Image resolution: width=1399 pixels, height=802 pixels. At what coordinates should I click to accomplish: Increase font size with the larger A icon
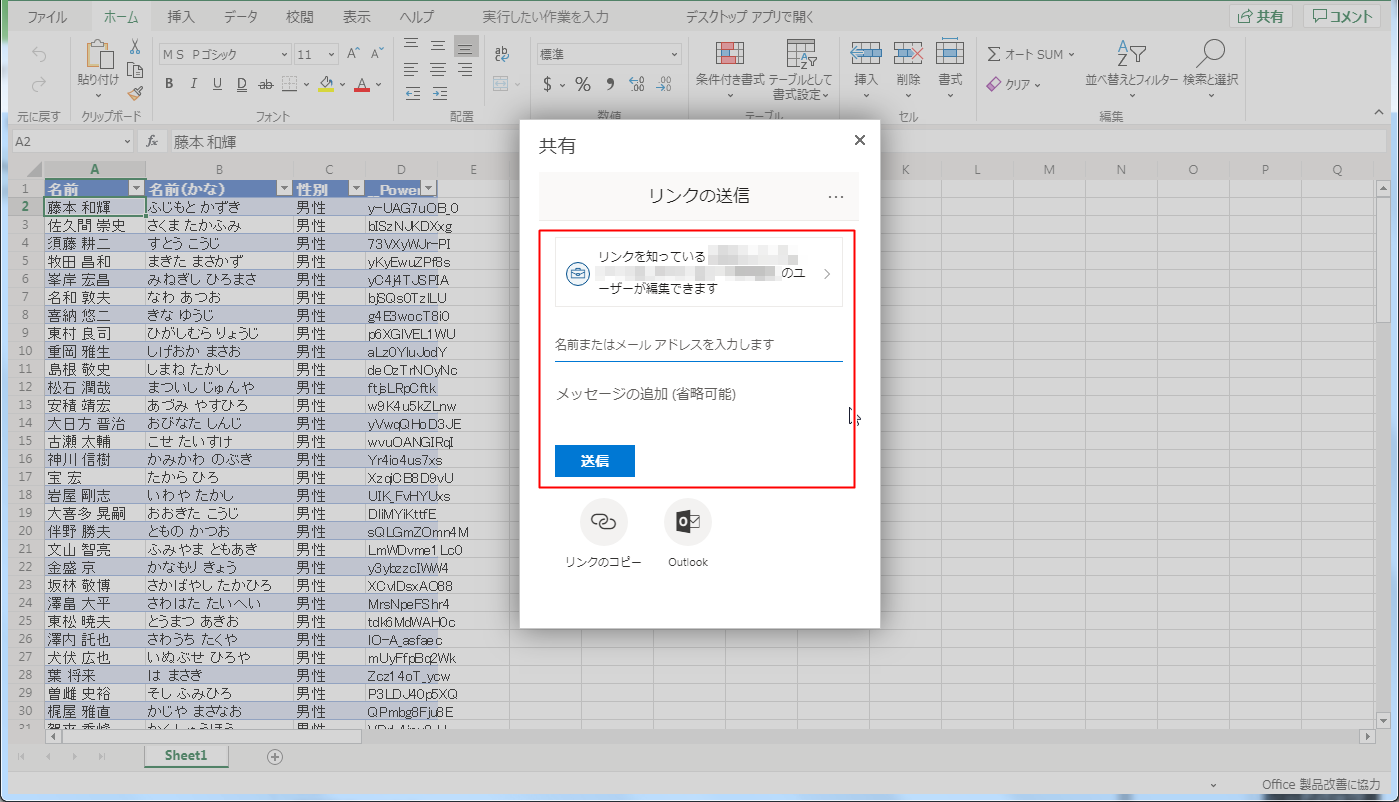[x=353, y=54]
